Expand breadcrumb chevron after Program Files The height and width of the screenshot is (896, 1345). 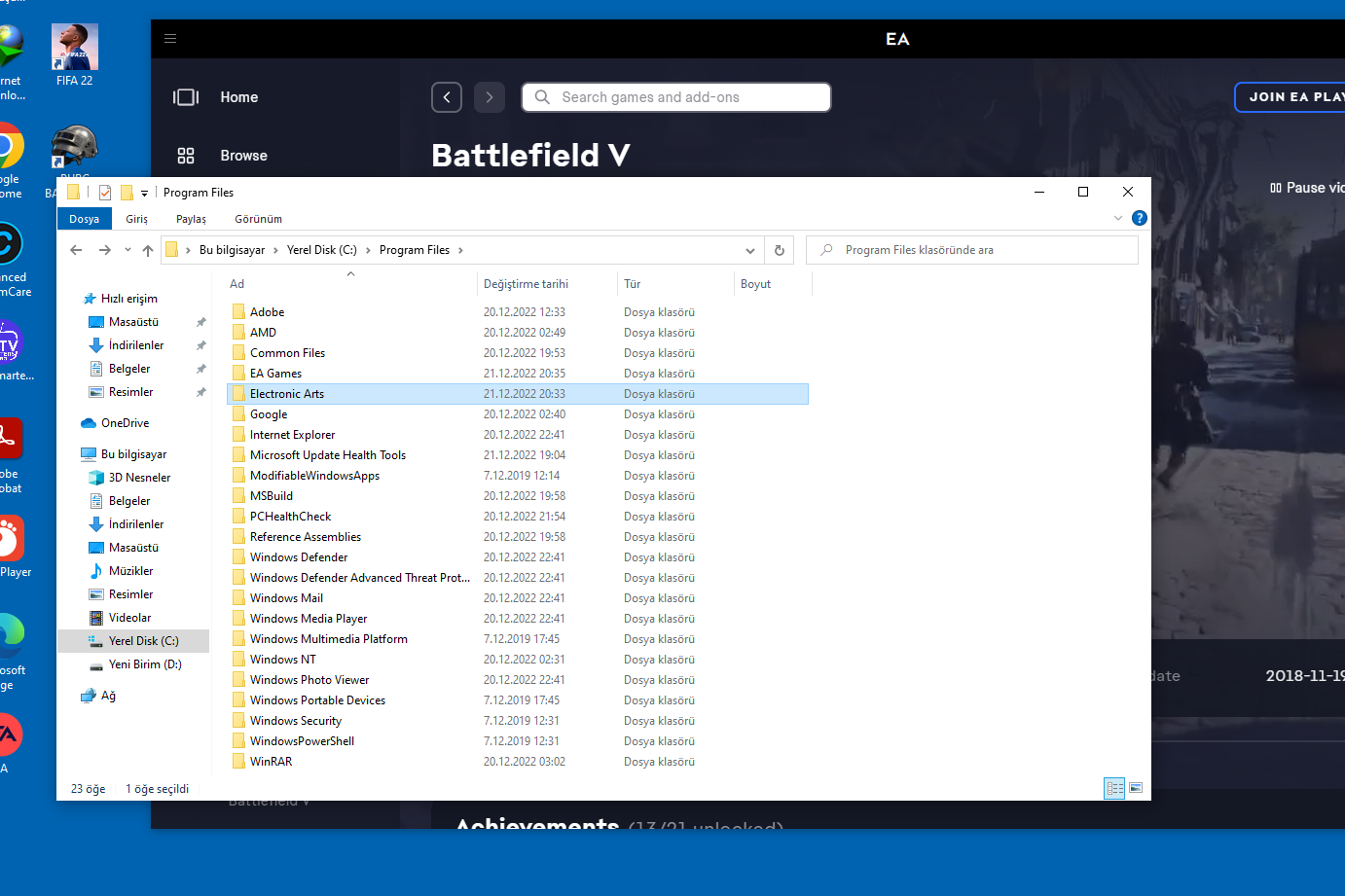click(460, 250)
